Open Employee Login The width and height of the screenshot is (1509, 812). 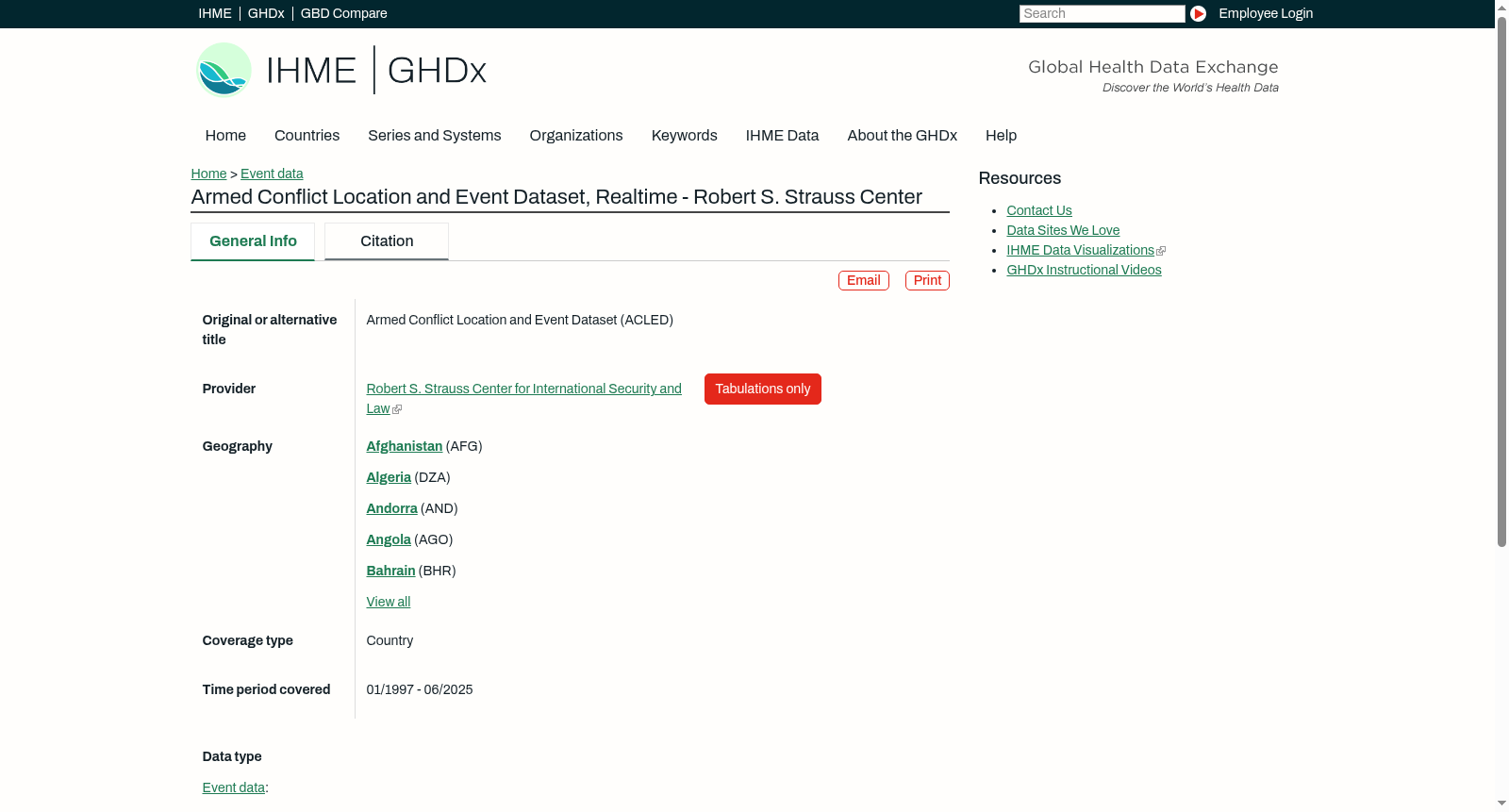click(x=1266, y=13)
